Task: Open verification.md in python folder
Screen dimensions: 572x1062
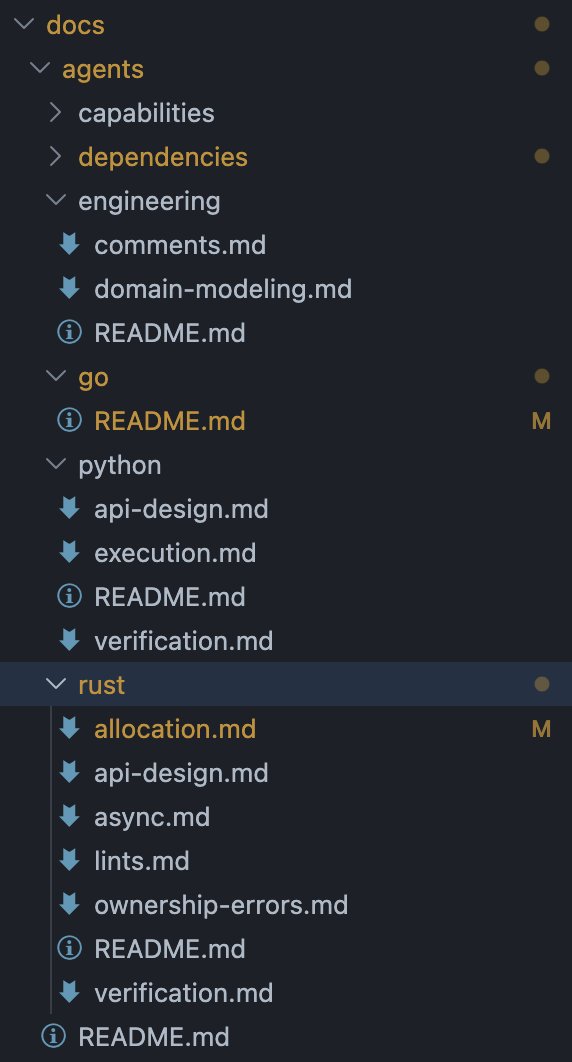Action: click(x=184, y=641)
